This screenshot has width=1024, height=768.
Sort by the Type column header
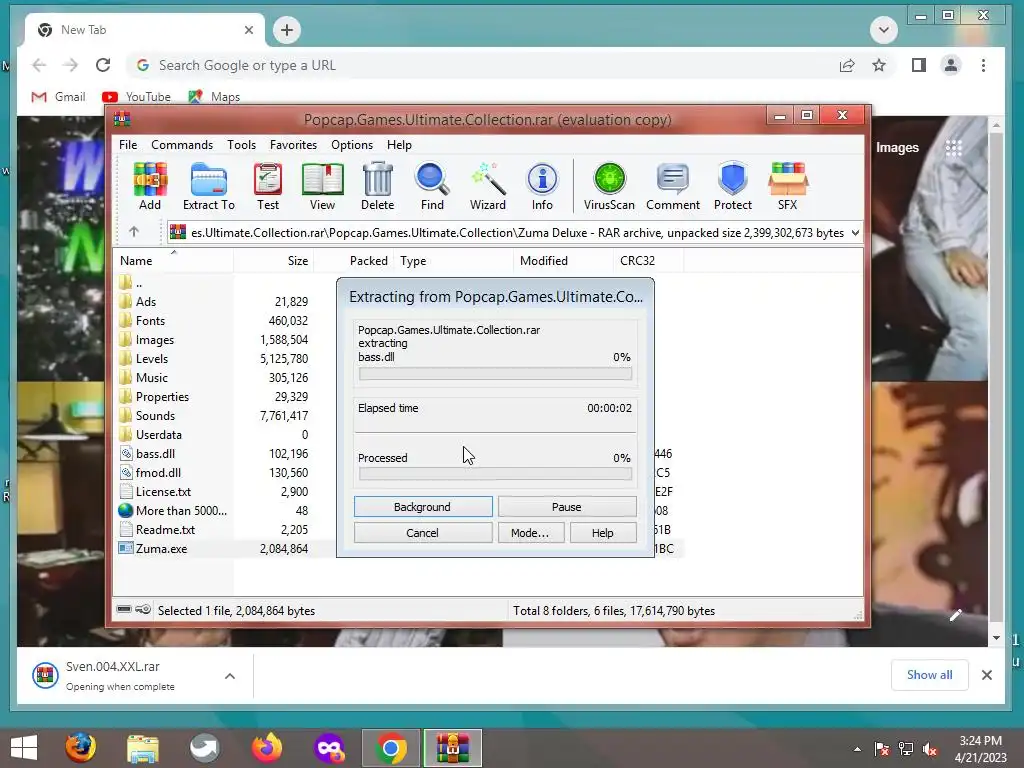tap(454, 261)
